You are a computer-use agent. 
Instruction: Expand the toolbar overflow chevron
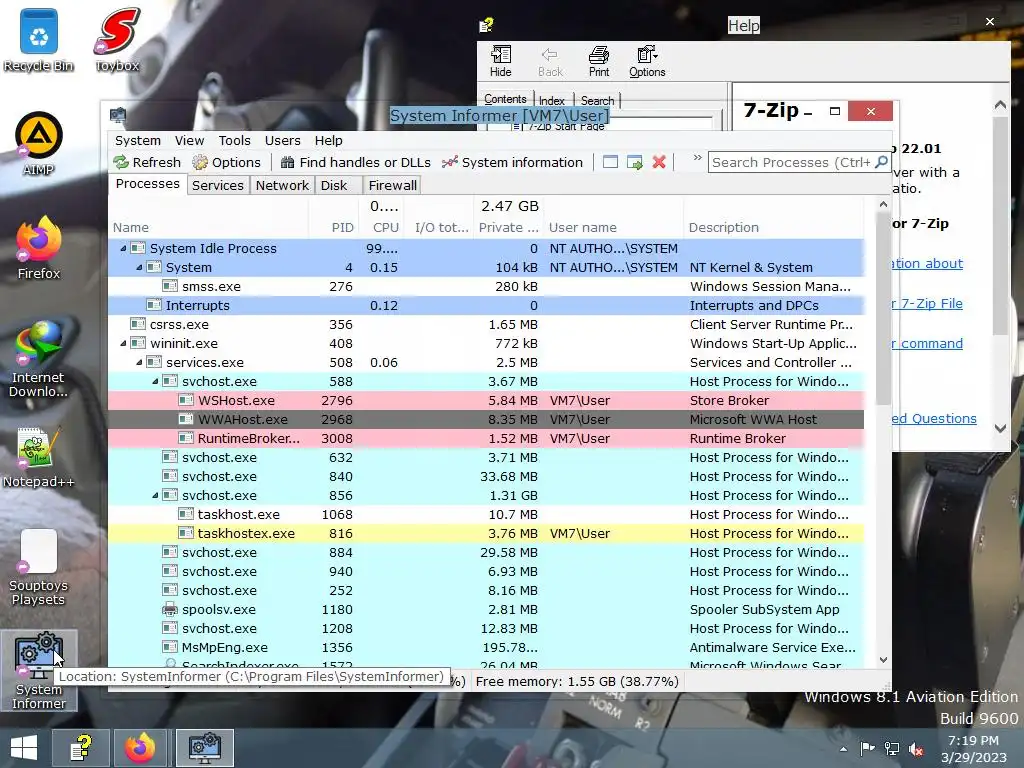697,158
